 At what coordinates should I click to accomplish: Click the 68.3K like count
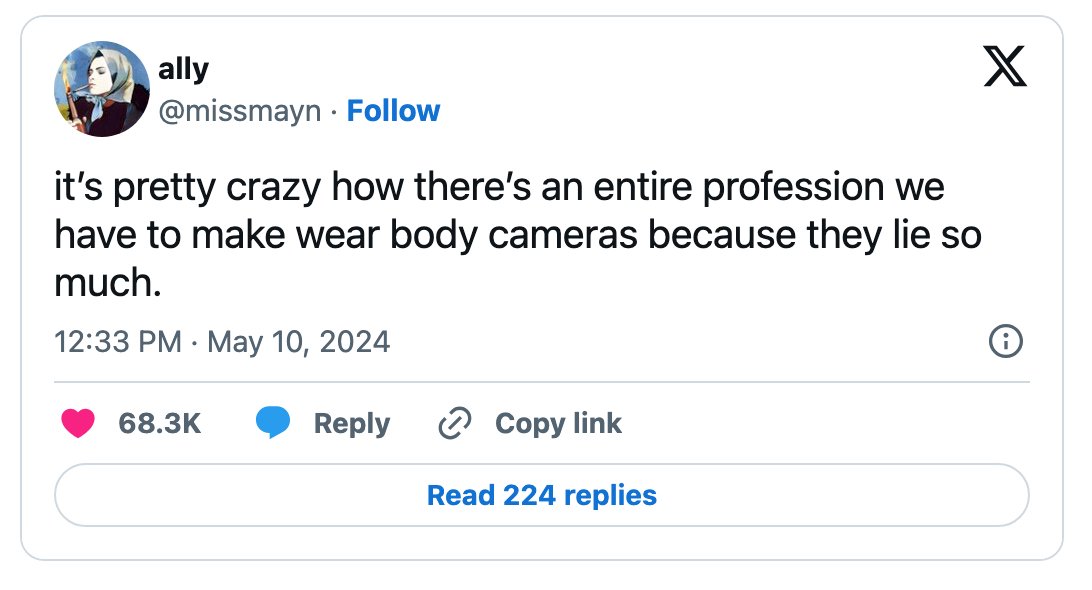(159, 424)
